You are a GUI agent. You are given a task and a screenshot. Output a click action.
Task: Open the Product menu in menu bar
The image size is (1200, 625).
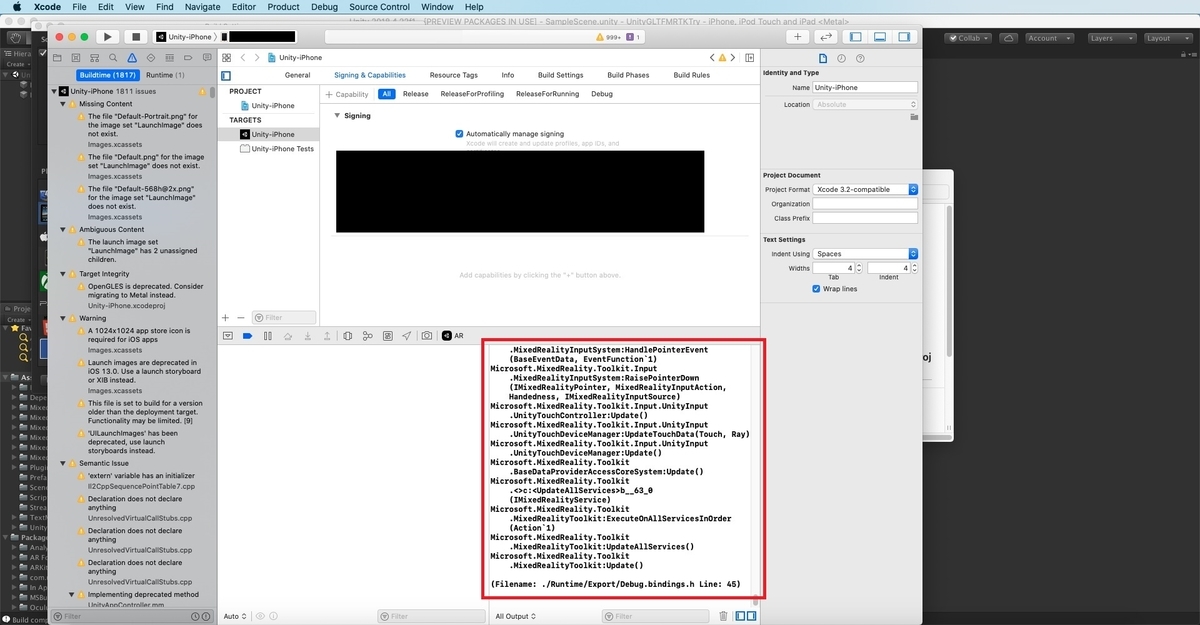pyautogui.click(x=283, y=7)
